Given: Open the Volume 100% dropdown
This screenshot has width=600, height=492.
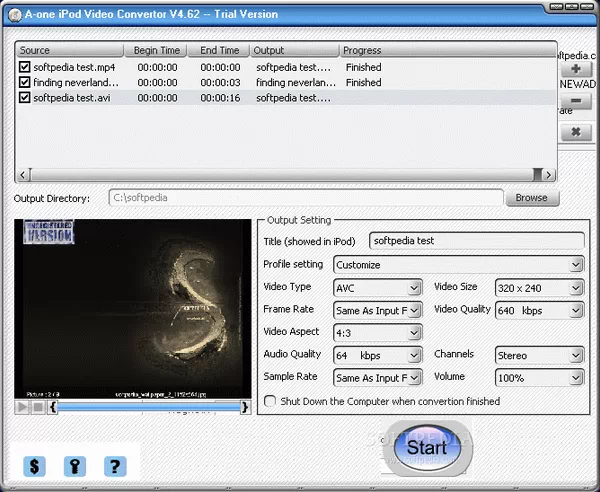Looking at the screenshot, I should coord(576,378).
